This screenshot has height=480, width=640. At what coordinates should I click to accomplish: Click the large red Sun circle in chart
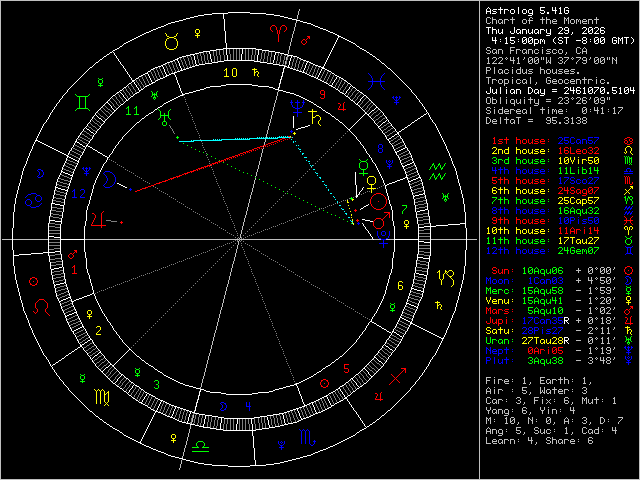[378, 202]
